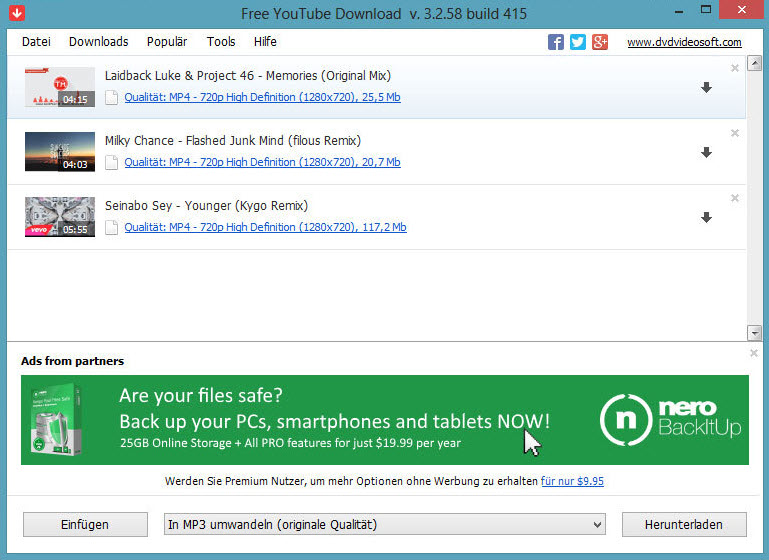Viewport: 769px width, 560px height.
Task: Open the Google Plus icon link
Action: tap(600, 42)
